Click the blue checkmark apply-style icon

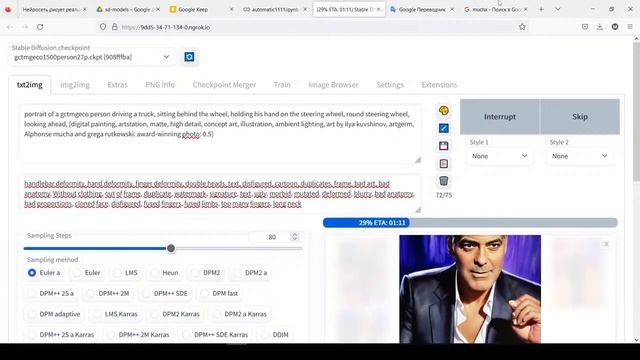(444, 128)
